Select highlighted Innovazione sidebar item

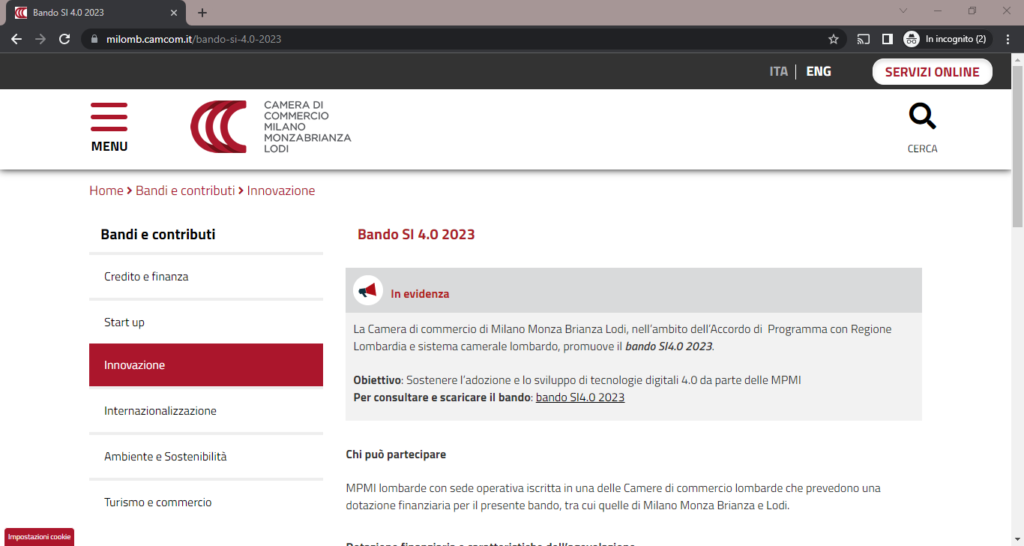(206, 365)
